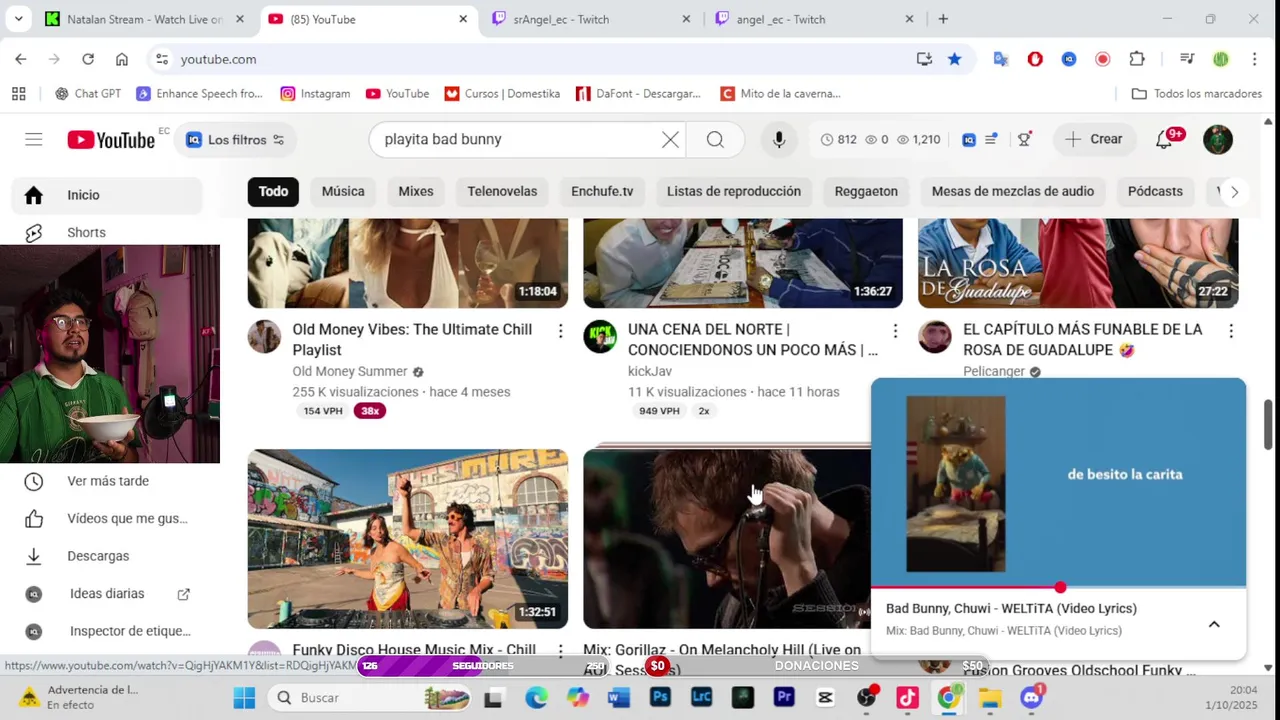The height and width of the screenshot is (720, 1280).
Task: Select the Mesas de mezclas de audio chip
Action: [1013, 192]
